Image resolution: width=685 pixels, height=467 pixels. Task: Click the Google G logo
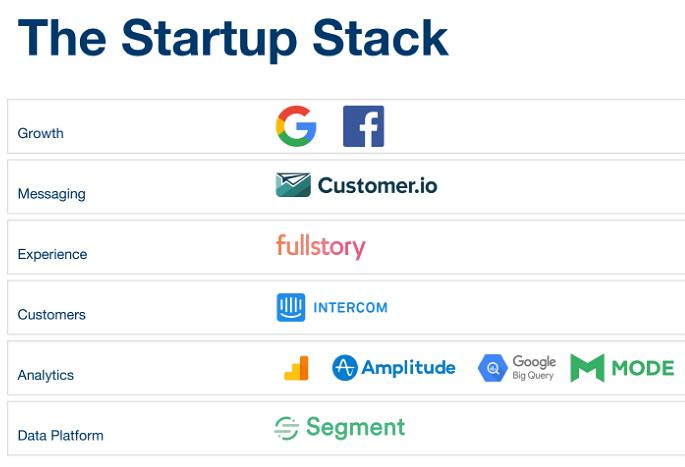tap(296, 126)
